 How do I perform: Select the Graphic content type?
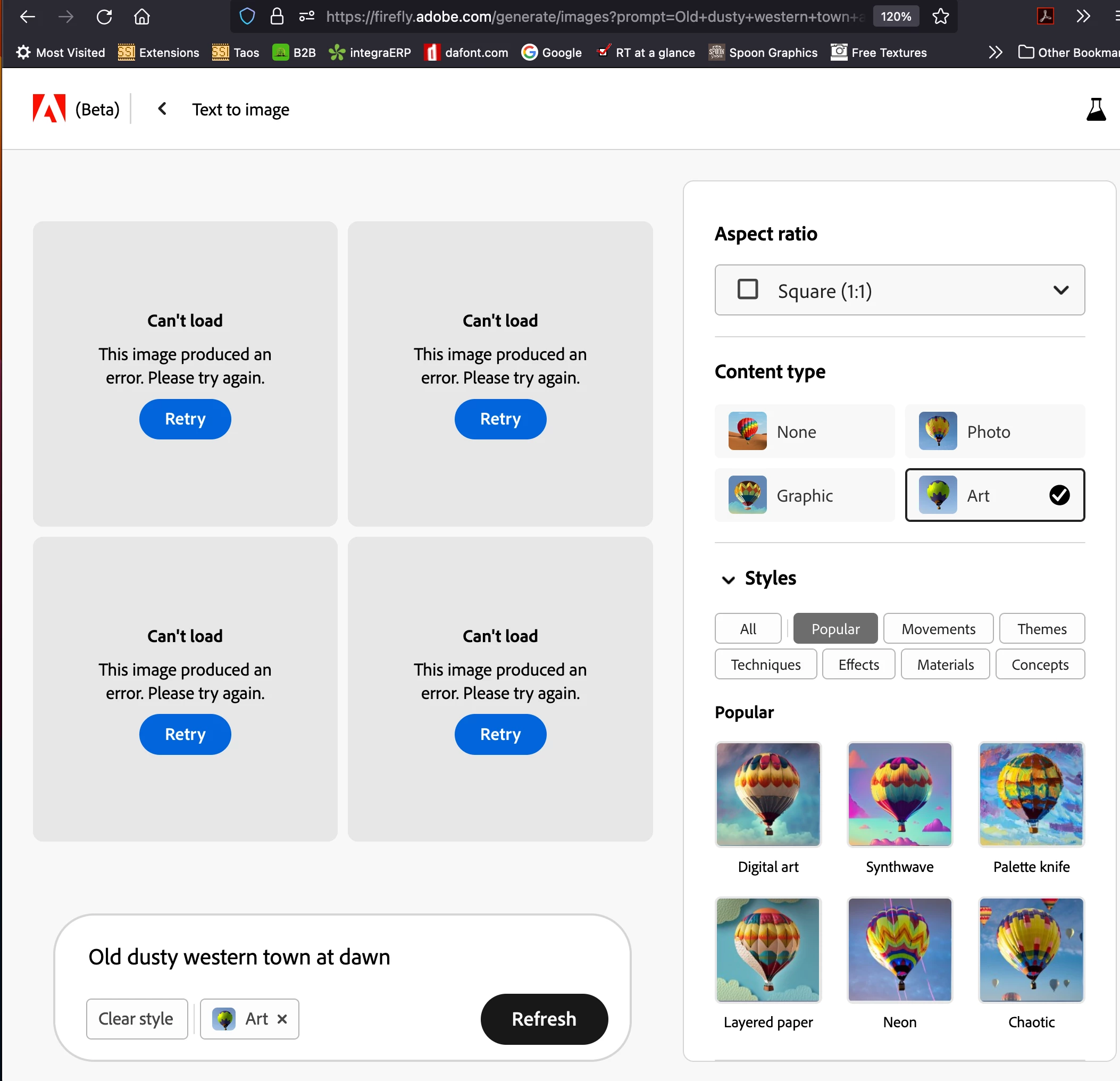(x=804, y=495)
